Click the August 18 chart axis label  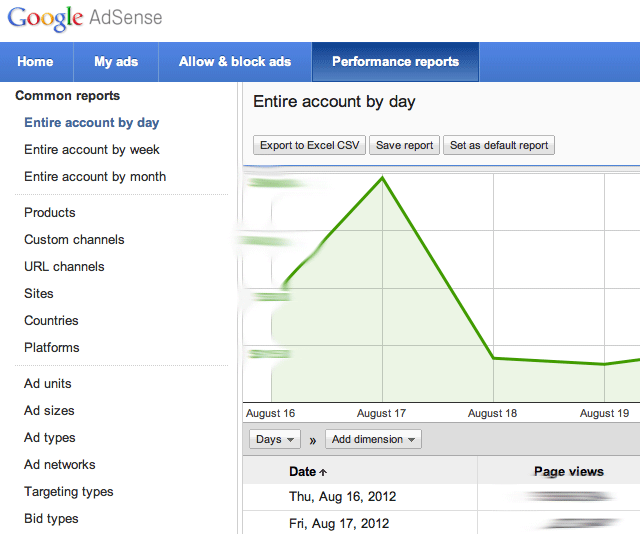492,413
